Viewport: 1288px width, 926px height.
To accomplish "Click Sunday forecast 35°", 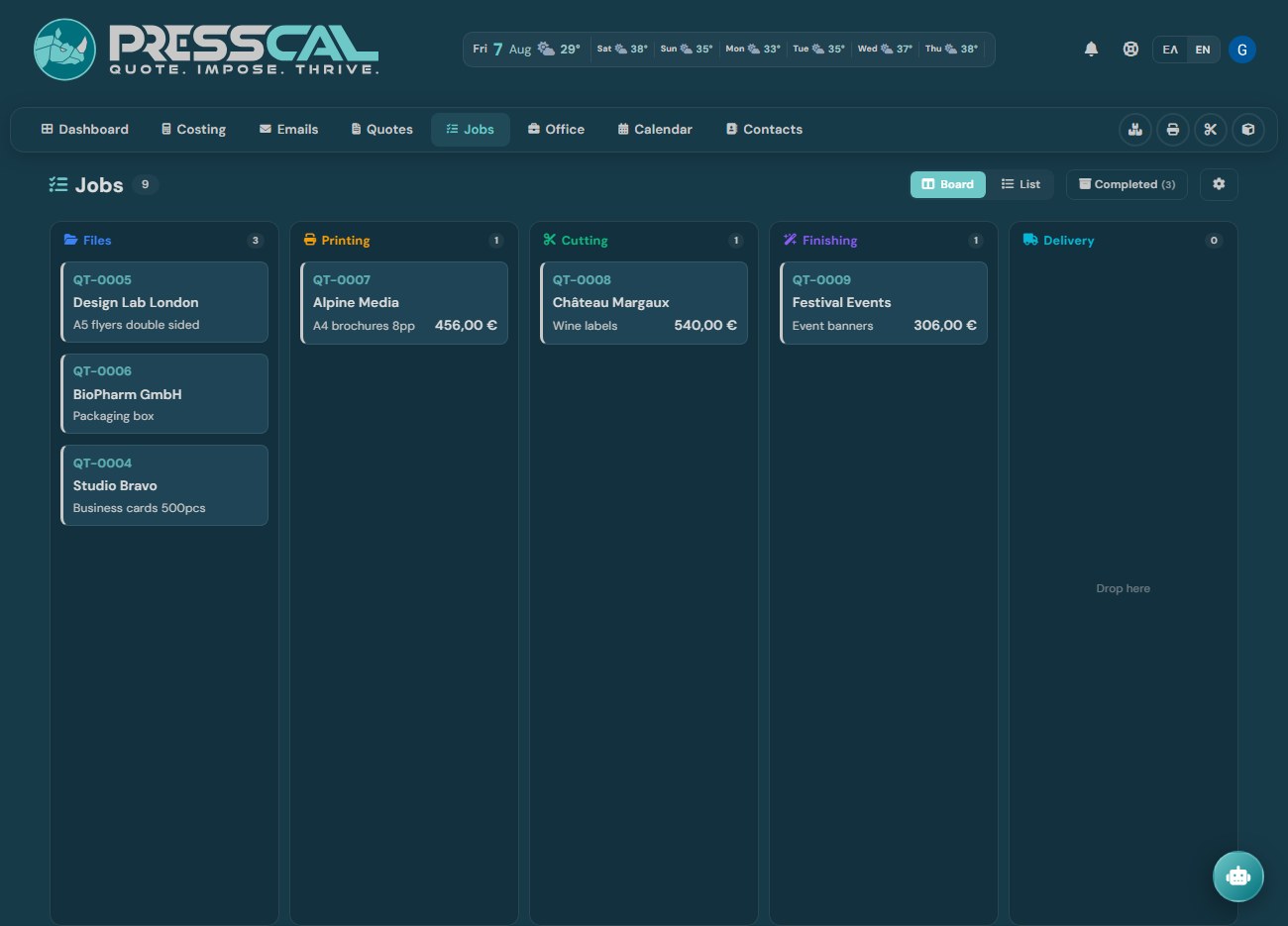I will click(x=687, y=49).
